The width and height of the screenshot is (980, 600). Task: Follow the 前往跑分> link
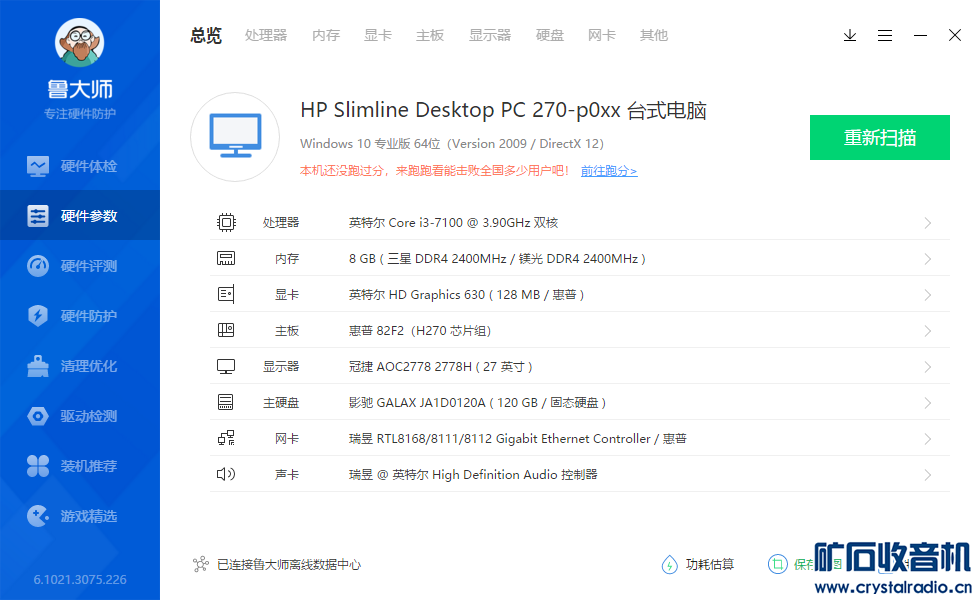point(609,171)
